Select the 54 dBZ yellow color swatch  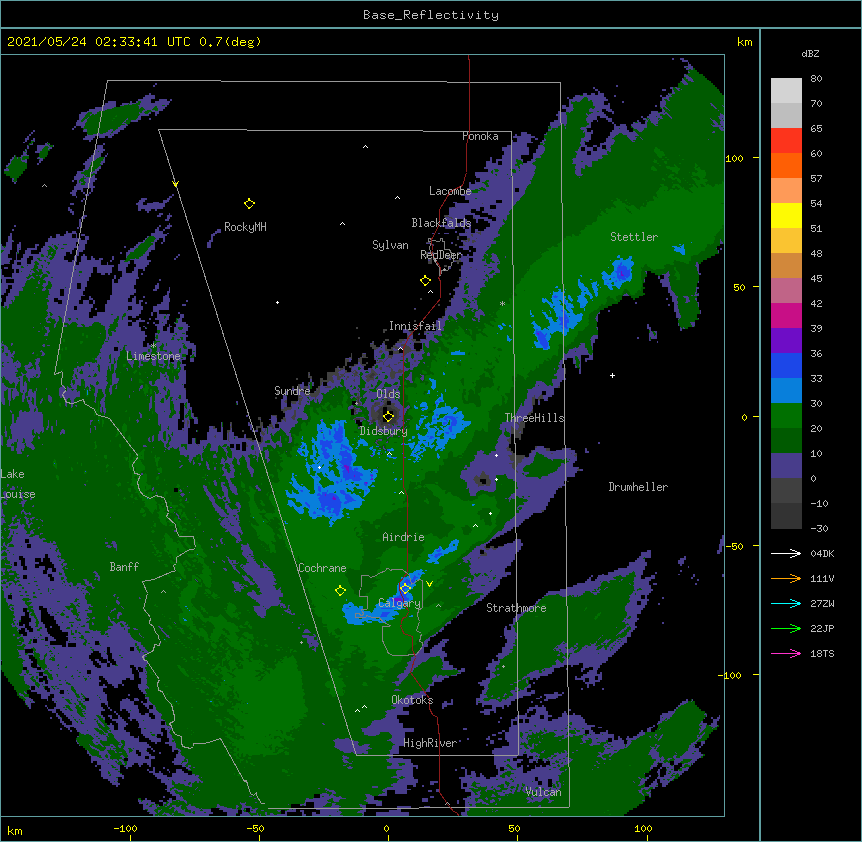786,215
